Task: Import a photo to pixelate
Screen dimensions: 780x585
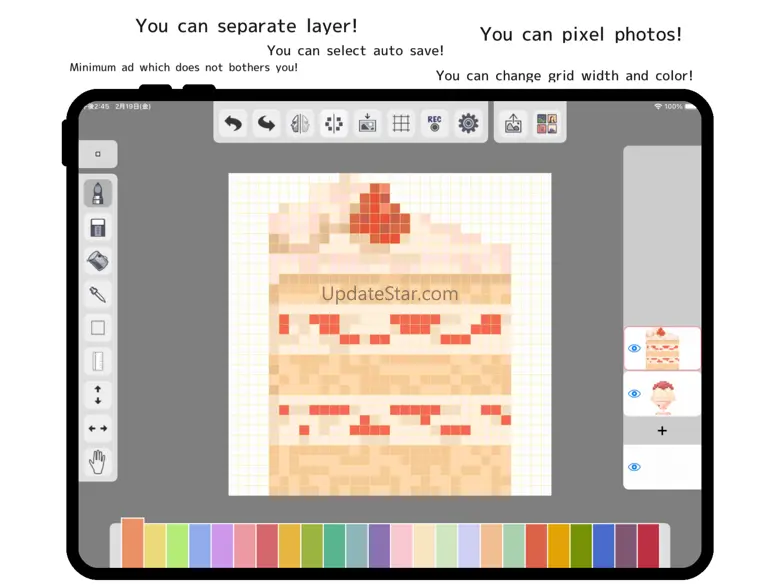Action: 367,123
